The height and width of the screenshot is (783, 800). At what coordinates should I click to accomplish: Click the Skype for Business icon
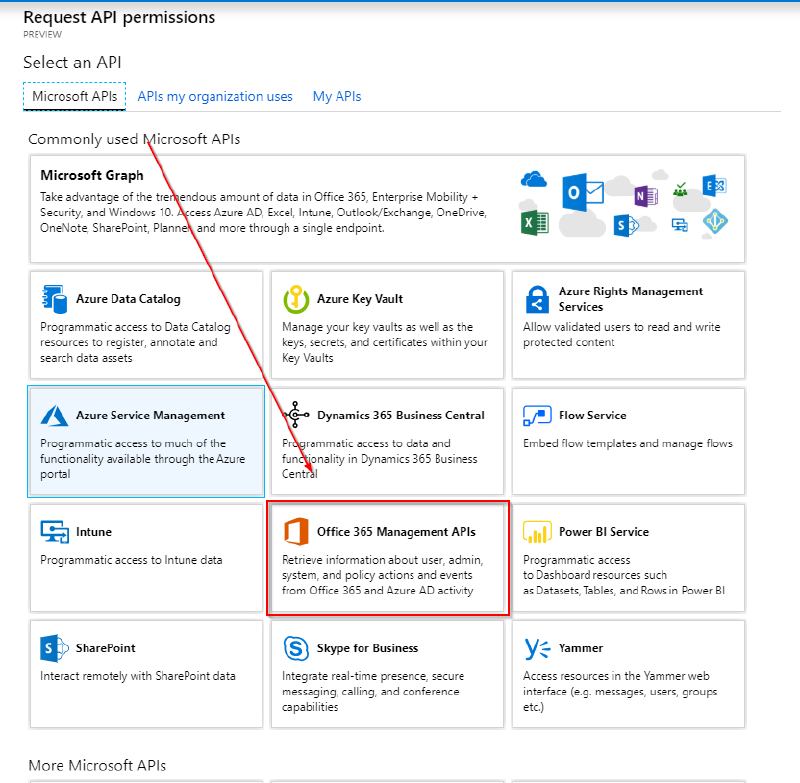(x=297, y=648)
